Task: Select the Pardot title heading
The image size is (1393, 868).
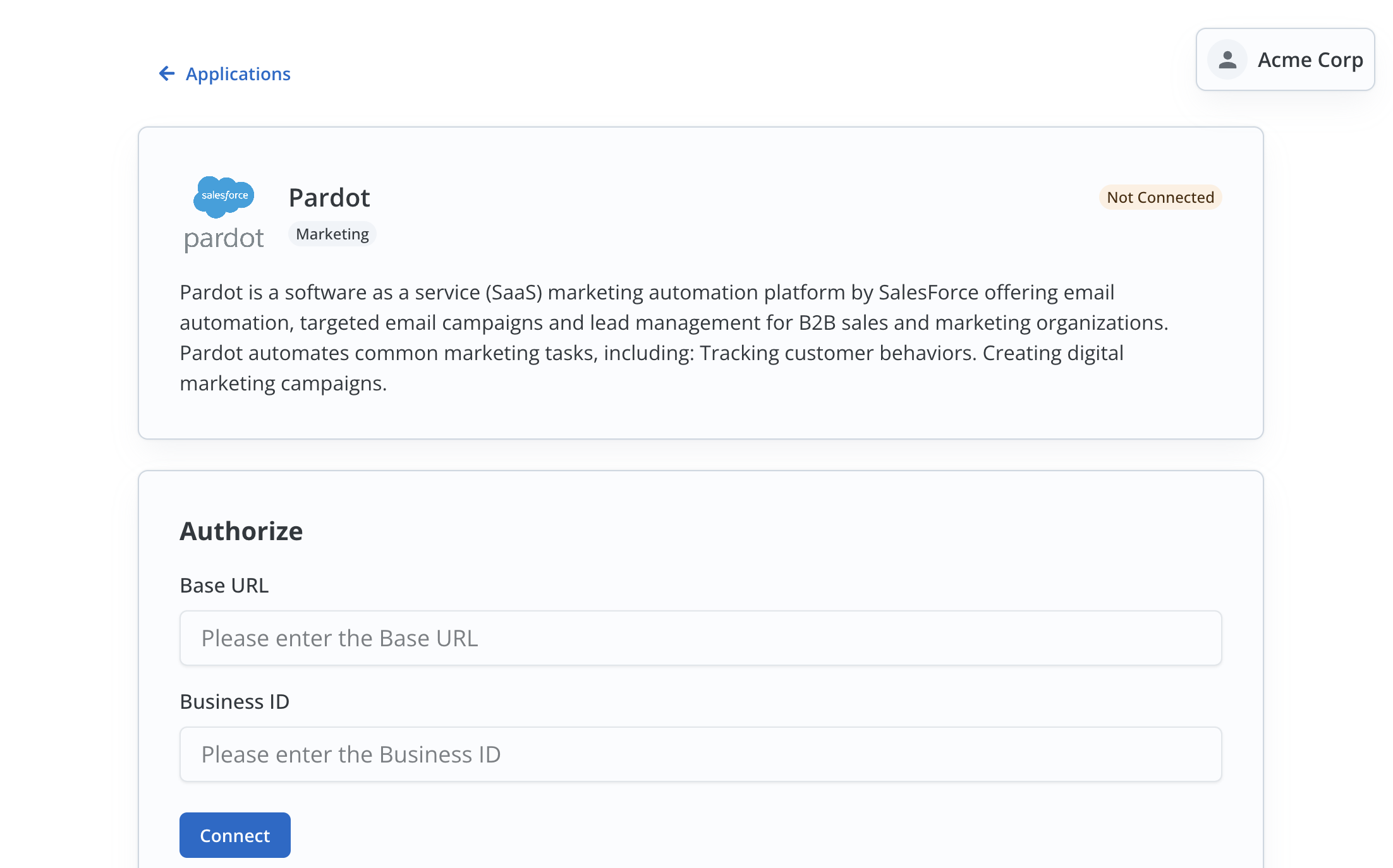Action: click(329, 197)
